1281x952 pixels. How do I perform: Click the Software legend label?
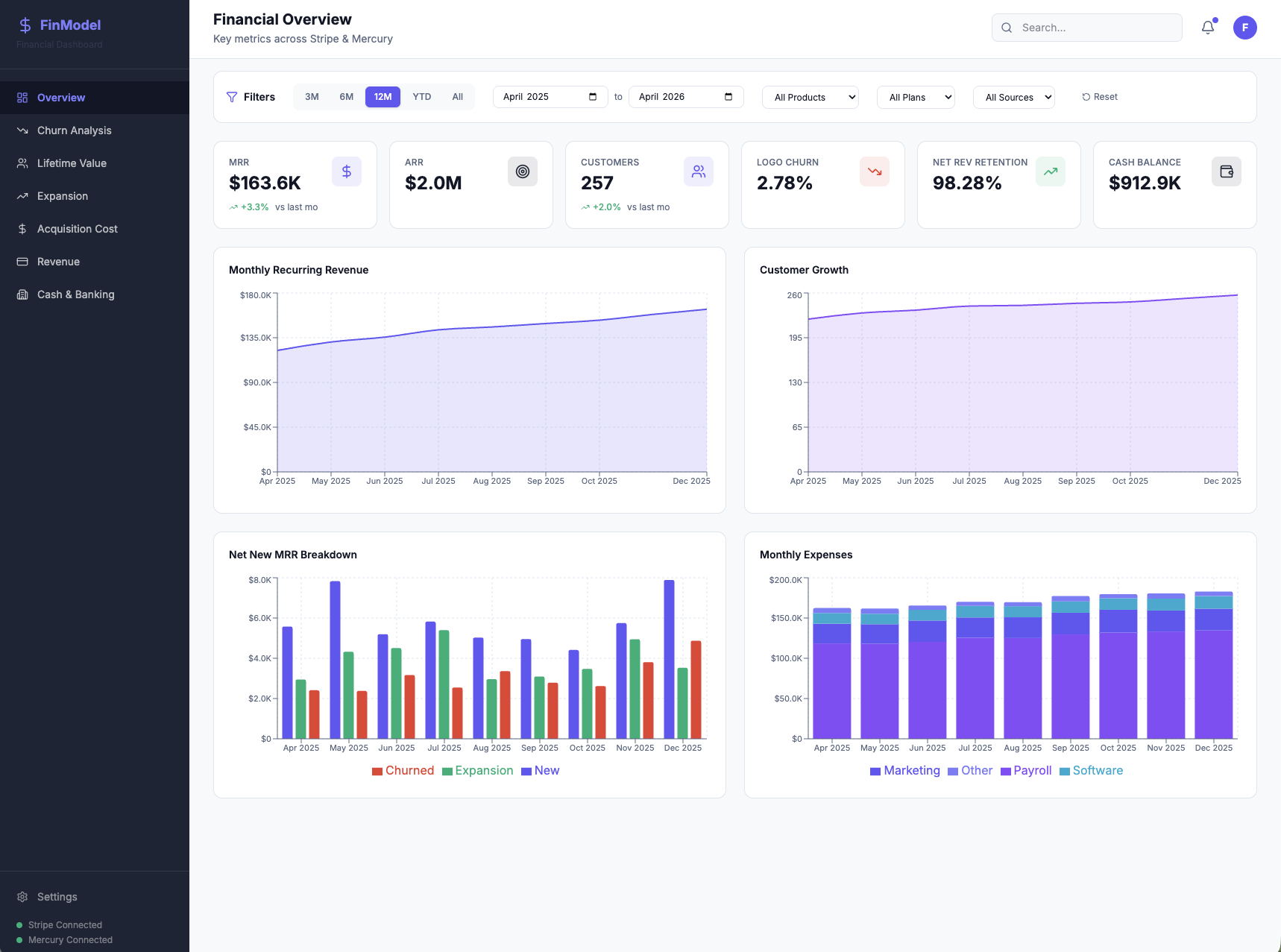[x=1098, y=771]
